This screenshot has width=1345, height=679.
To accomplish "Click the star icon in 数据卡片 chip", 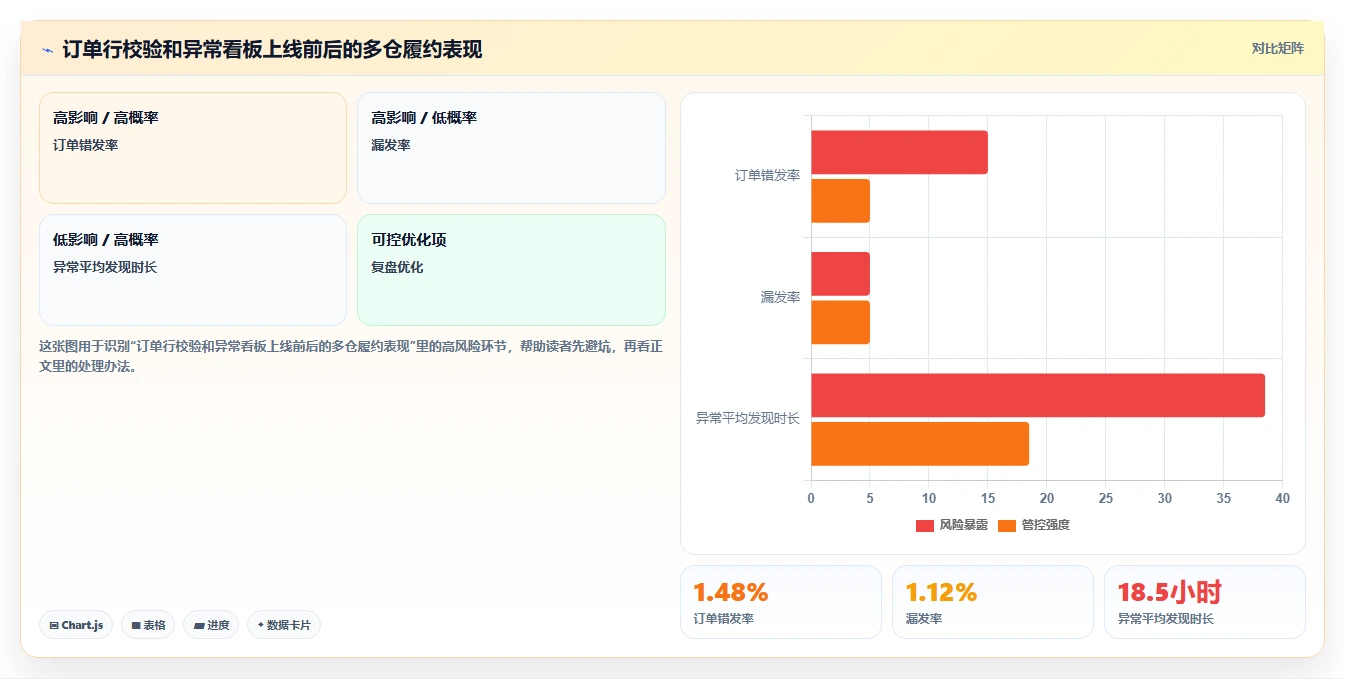I will click(x=260, y=625).
